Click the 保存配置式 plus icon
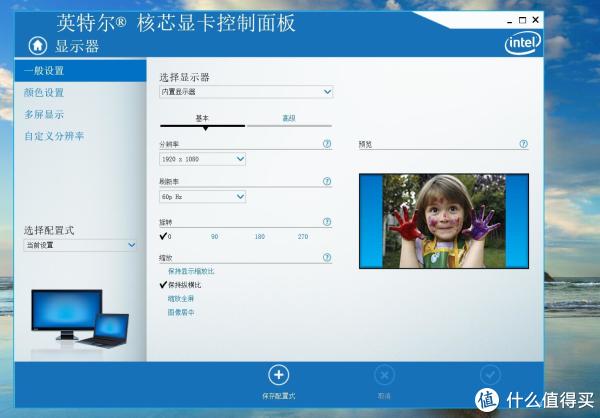The width and height of the screenshot is (600, 418). click(279, 375)
